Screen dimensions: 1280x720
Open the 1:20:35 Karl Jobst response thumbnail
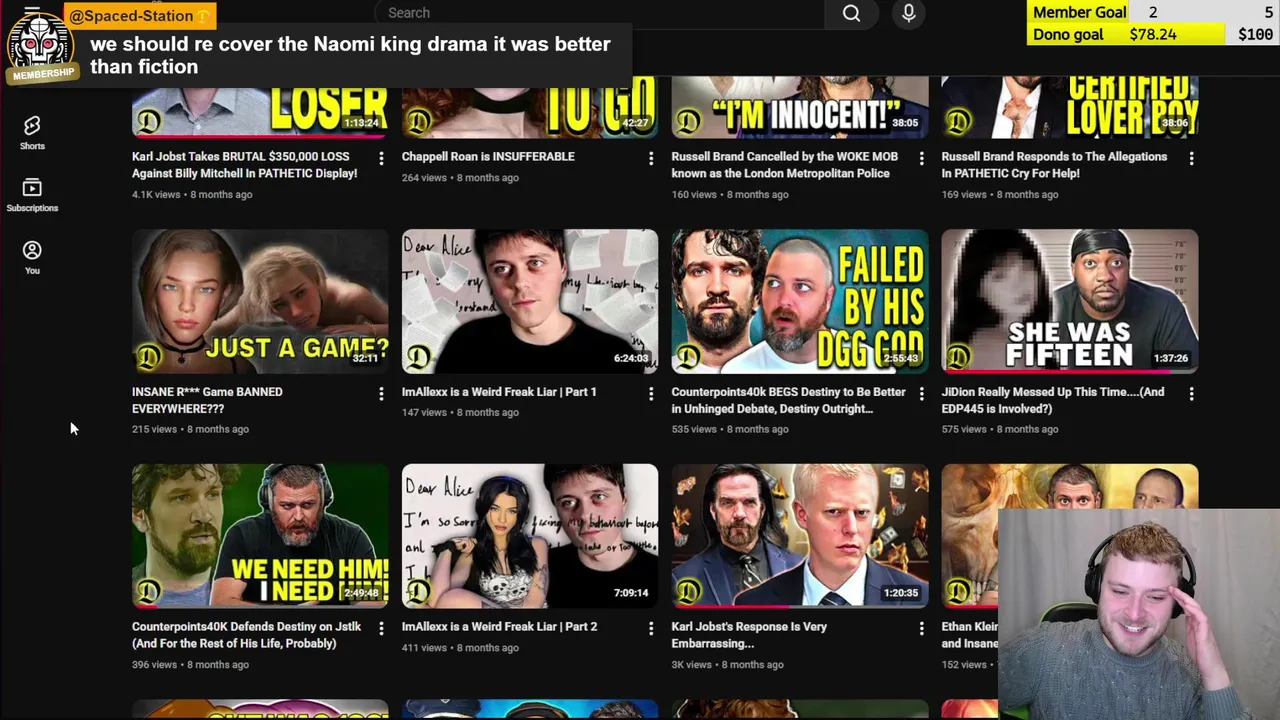(800, 536)
